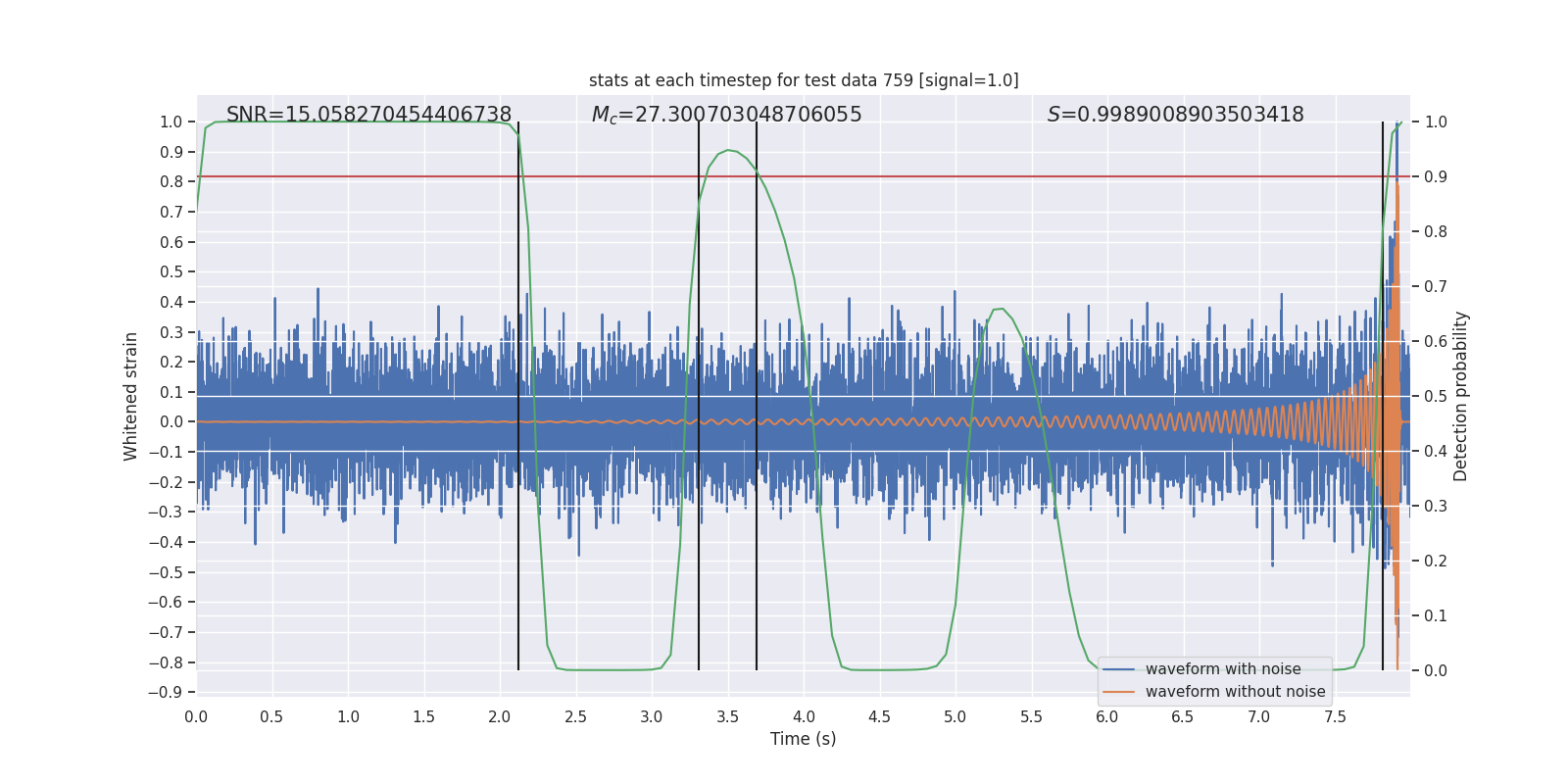Image resolution: width=1568 pixels, height=784 pixels.
Task: Click the black marker line near 3.3 s
Action: click(699, 396)
